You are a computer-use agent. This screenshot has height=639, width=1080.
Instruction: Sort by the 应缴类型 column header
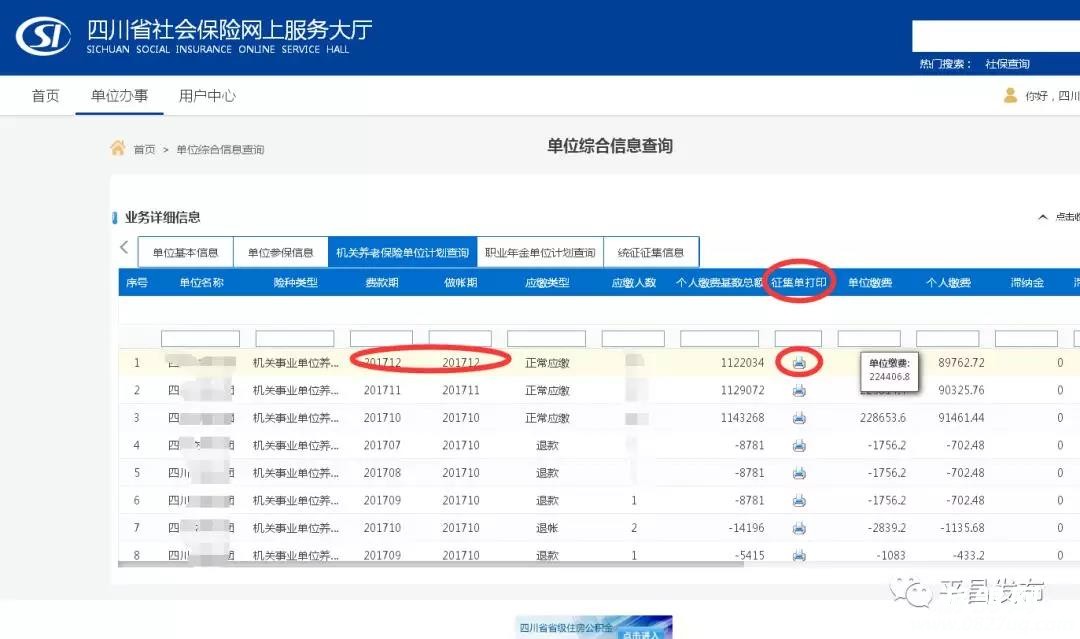547,282
